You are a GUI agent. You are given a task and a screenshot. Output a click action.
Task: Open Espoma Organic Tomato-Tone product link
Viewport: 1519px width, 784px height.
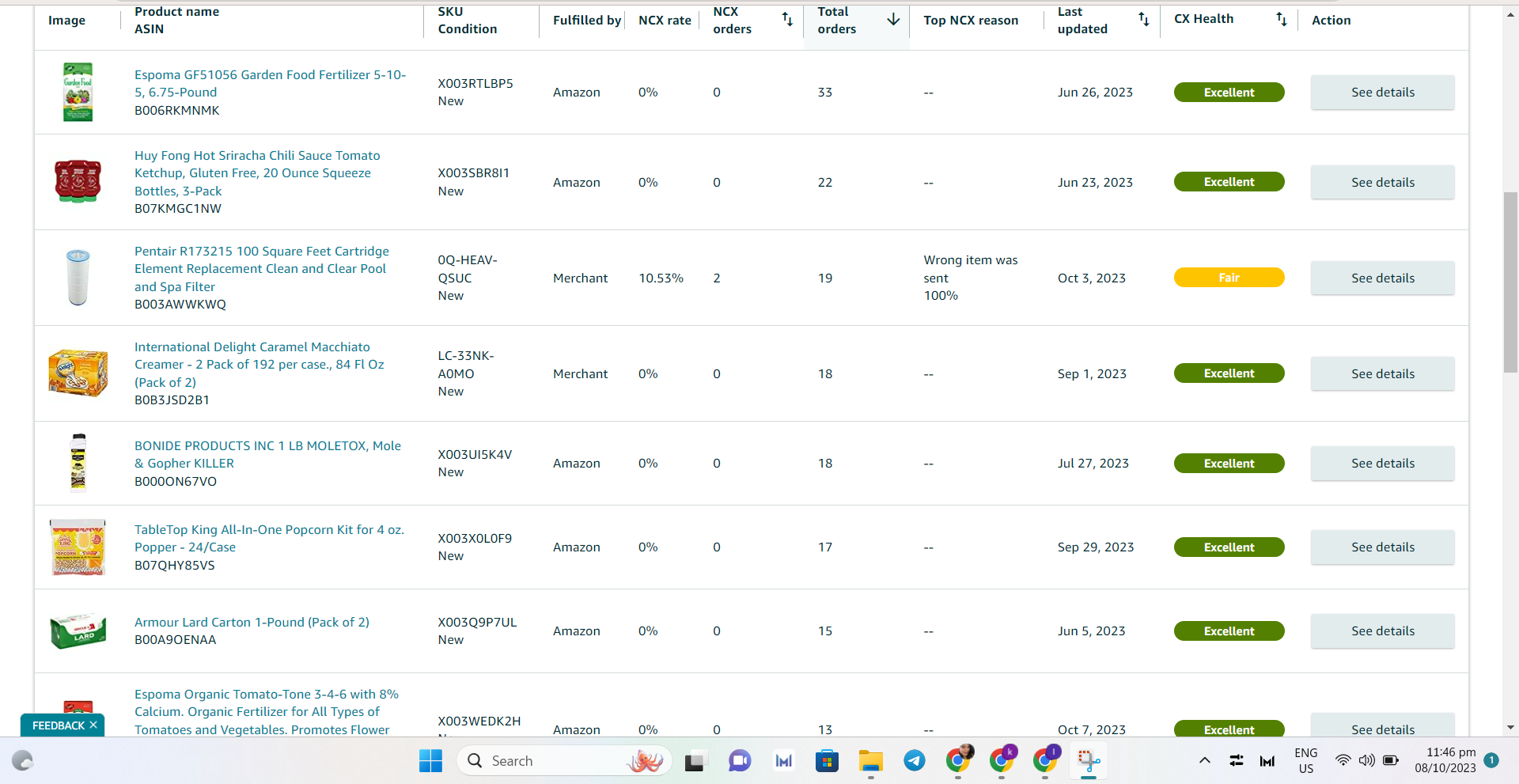(267, 712)
